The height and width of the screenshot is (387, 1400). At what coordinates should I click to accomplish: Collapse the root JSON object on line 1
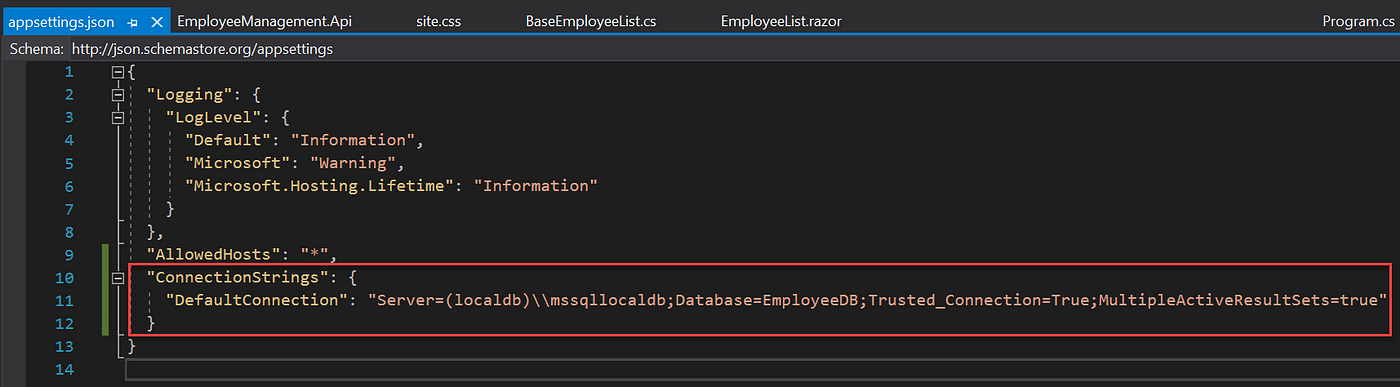pyautogui.click(x=119, y=72)
